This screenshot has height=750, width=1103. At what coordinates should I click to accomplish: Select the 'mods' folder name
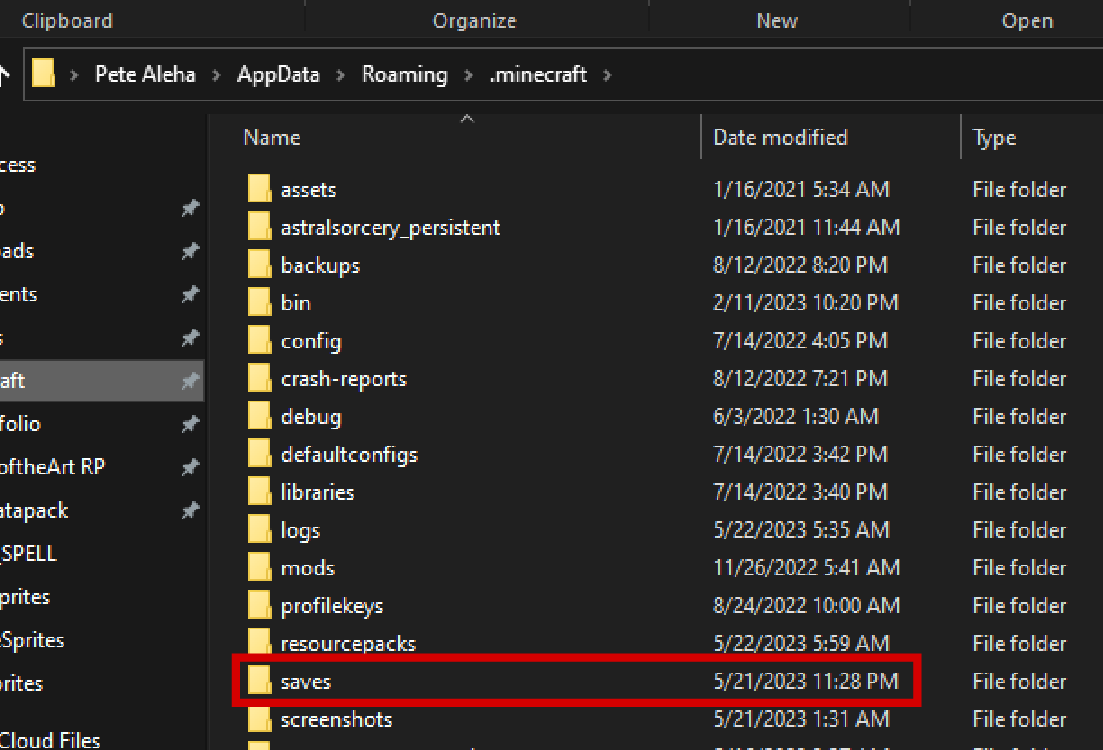(x=307, y=568)
